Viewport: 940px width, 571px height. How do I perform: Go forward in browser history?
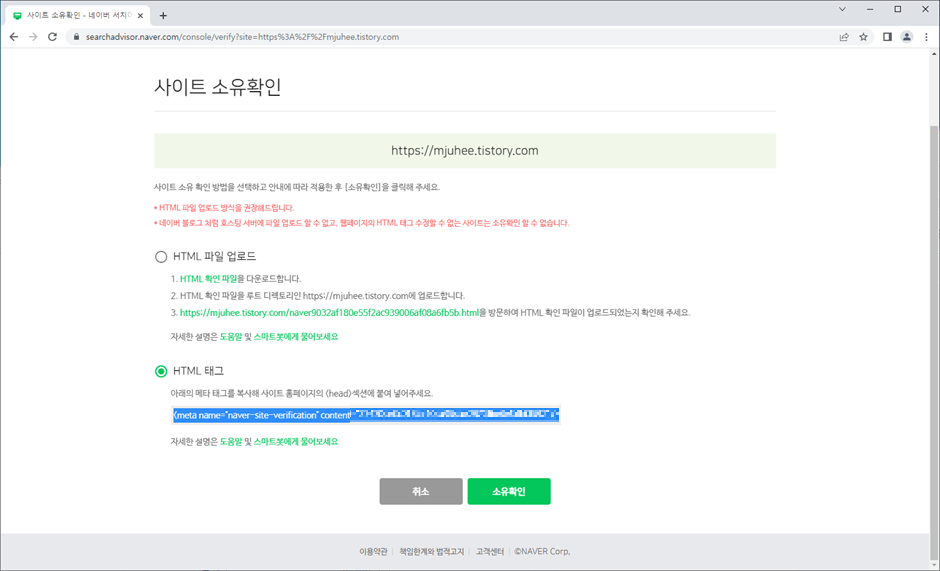pyautogui.click(x=33, y=37)
